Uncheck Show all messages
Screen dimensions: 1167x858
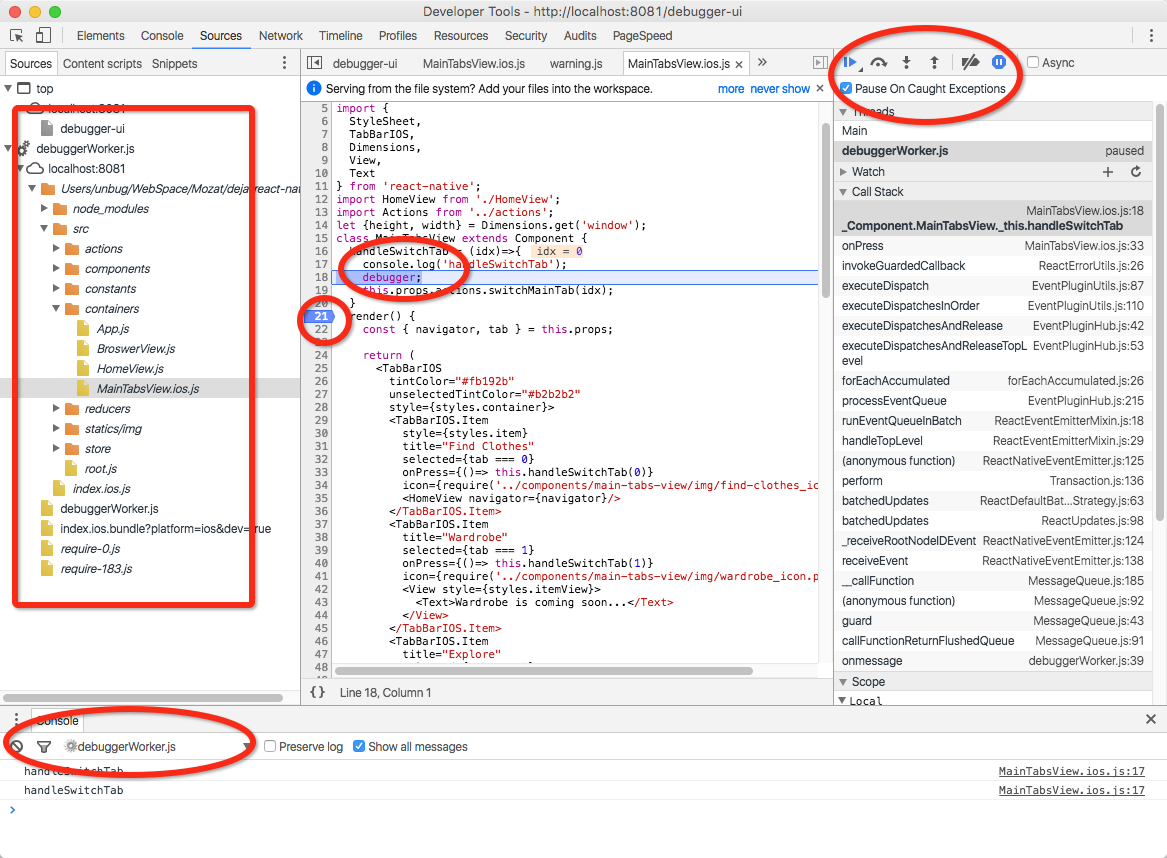[359, 746]
